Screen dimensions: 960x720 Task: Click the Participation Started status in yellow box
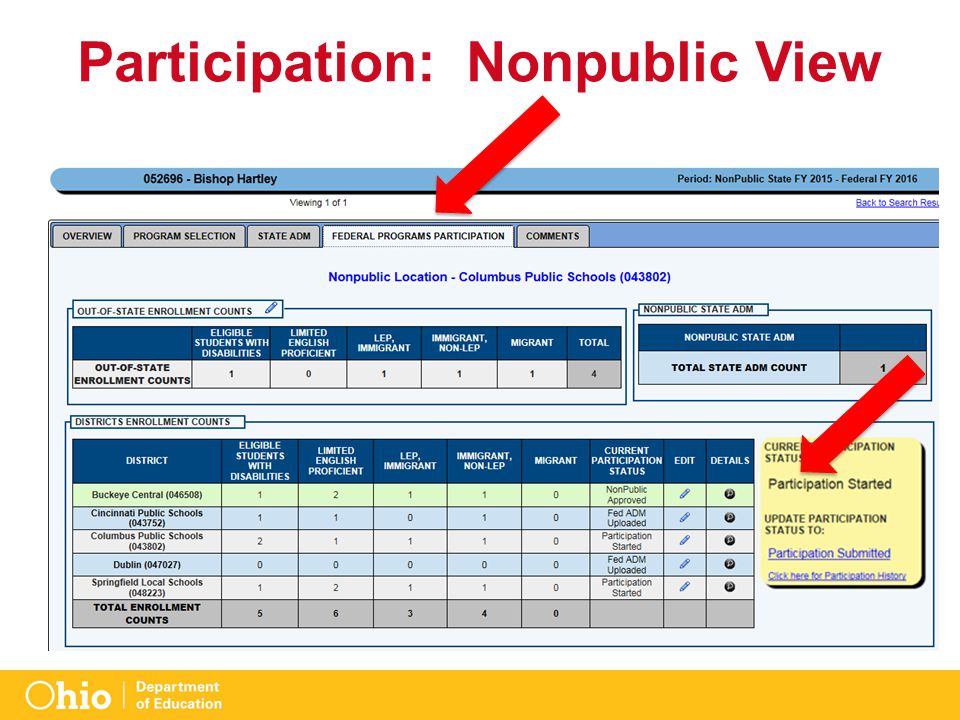[830, 484]
